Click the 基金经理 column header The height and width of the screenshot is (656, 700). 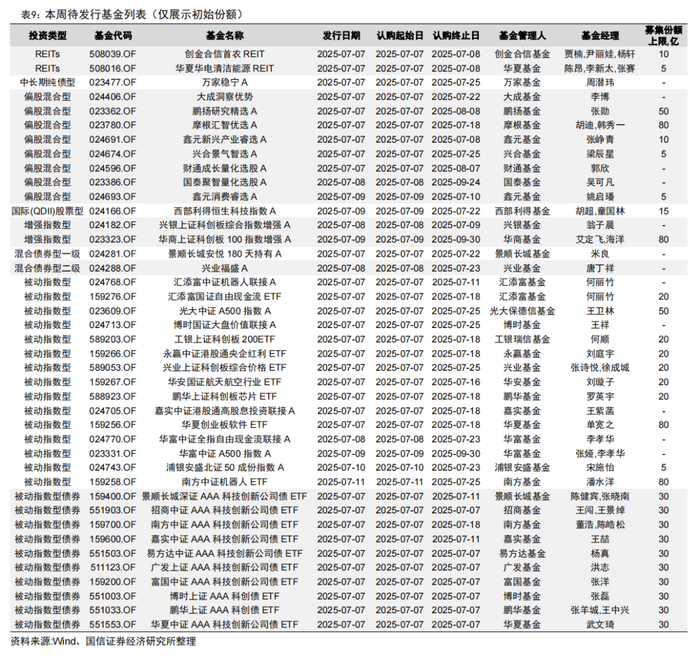(x=600, y=35)
